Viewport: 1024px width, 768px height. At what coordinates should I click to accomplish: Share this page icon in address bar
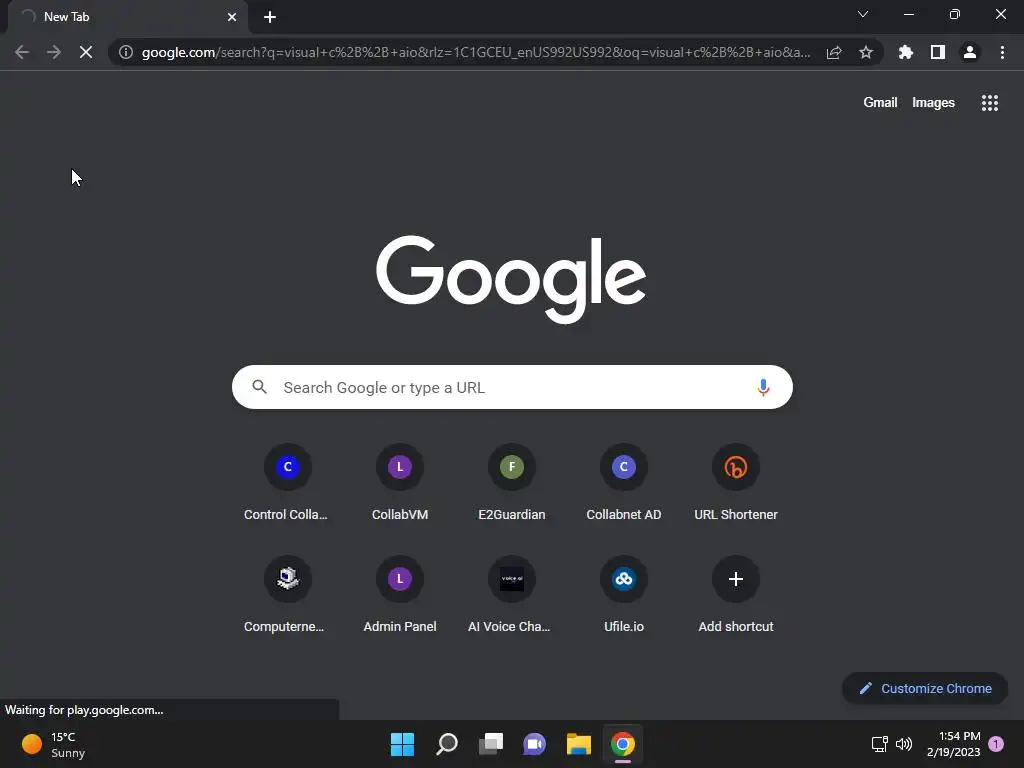click(834, 52)
